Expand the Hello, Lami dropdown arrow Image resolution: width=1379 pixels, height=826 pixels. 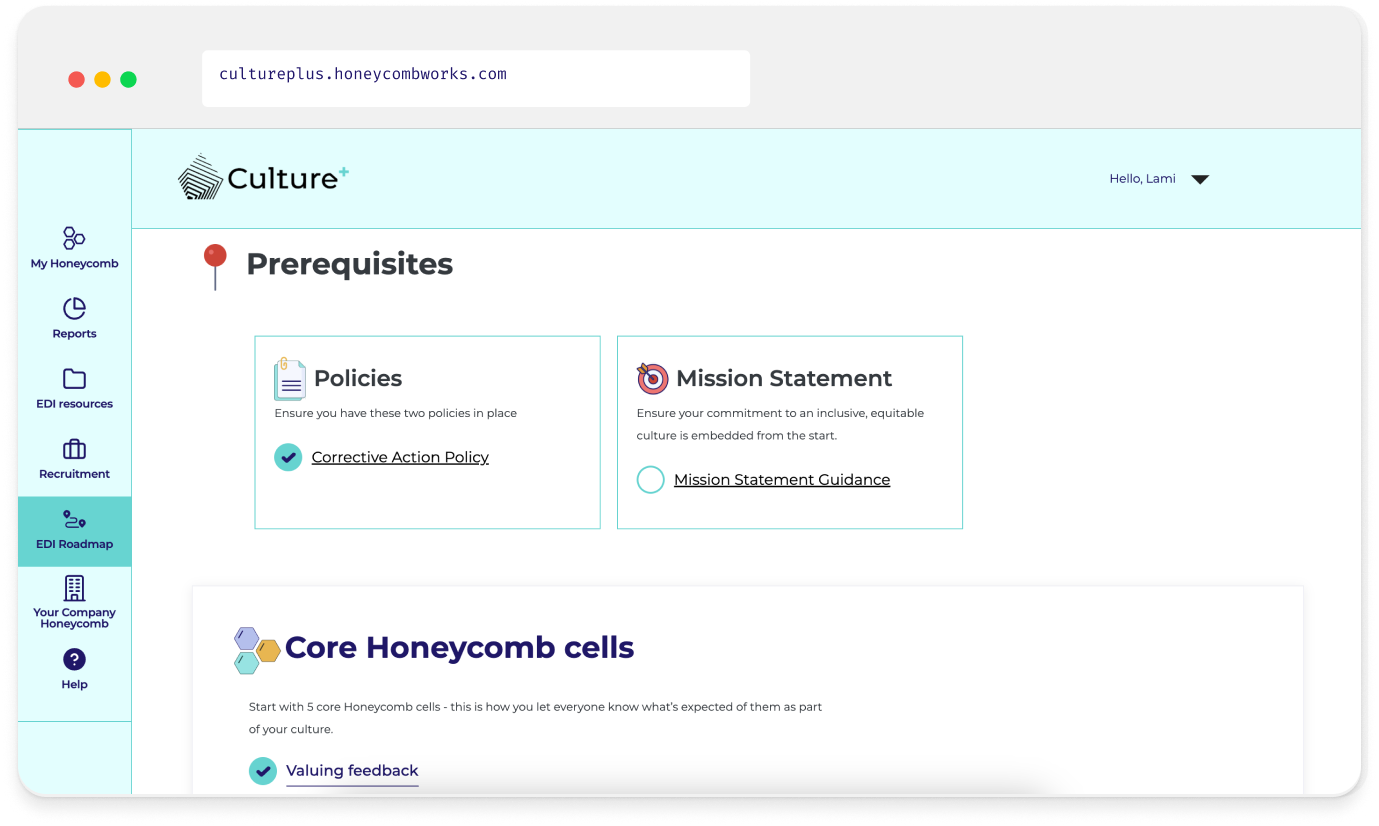[1200, 180]
